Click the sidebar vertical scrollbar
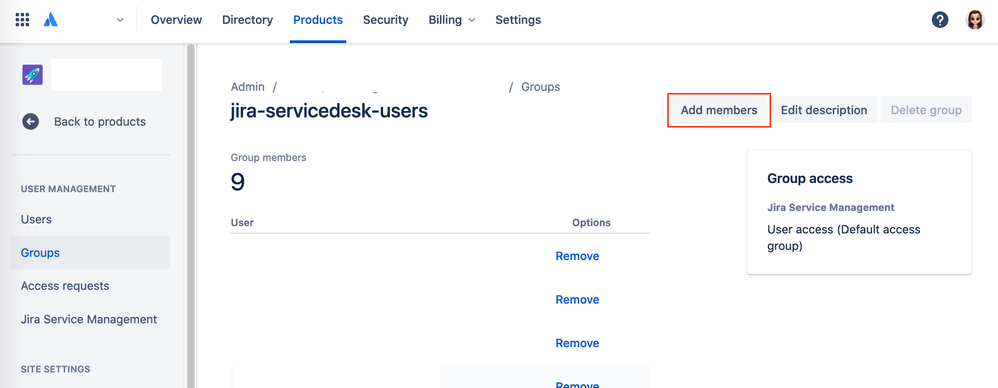This screenshot has height=388, width=998. click(x=189, y=216)
